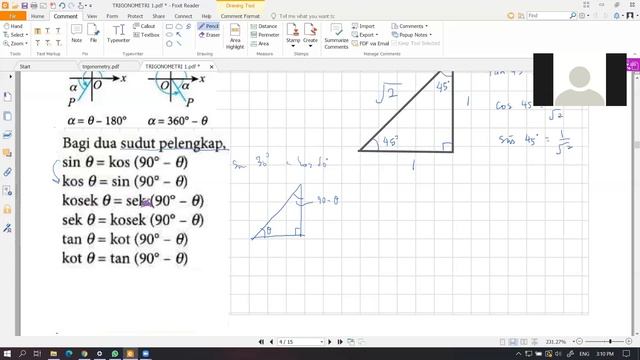This screenshot has width=640, height=360.
Task: Open the Comment Format tab
Action: click(240, 16)
